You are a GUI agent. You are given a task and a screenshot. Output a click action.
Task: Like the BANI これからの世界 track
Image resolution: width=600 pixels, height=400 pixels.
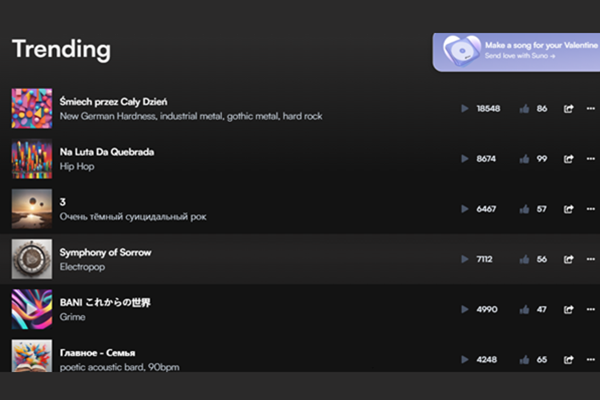tap(524, 309)
